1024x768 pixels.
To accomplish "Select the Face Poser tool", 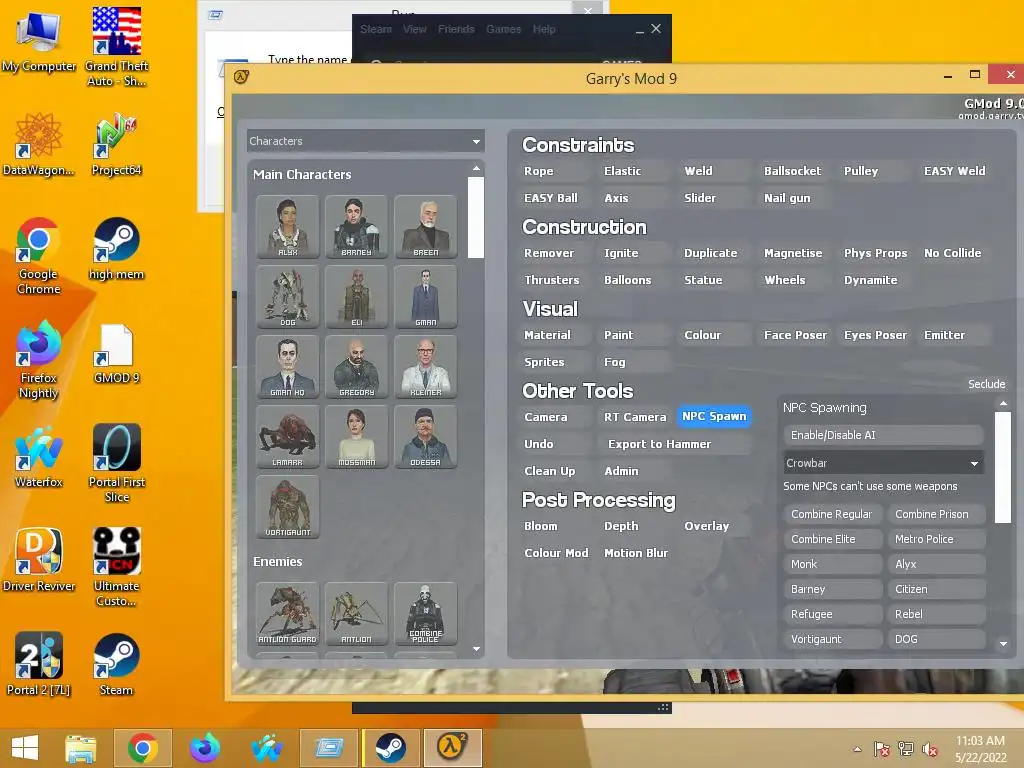I will click(795, 335).
